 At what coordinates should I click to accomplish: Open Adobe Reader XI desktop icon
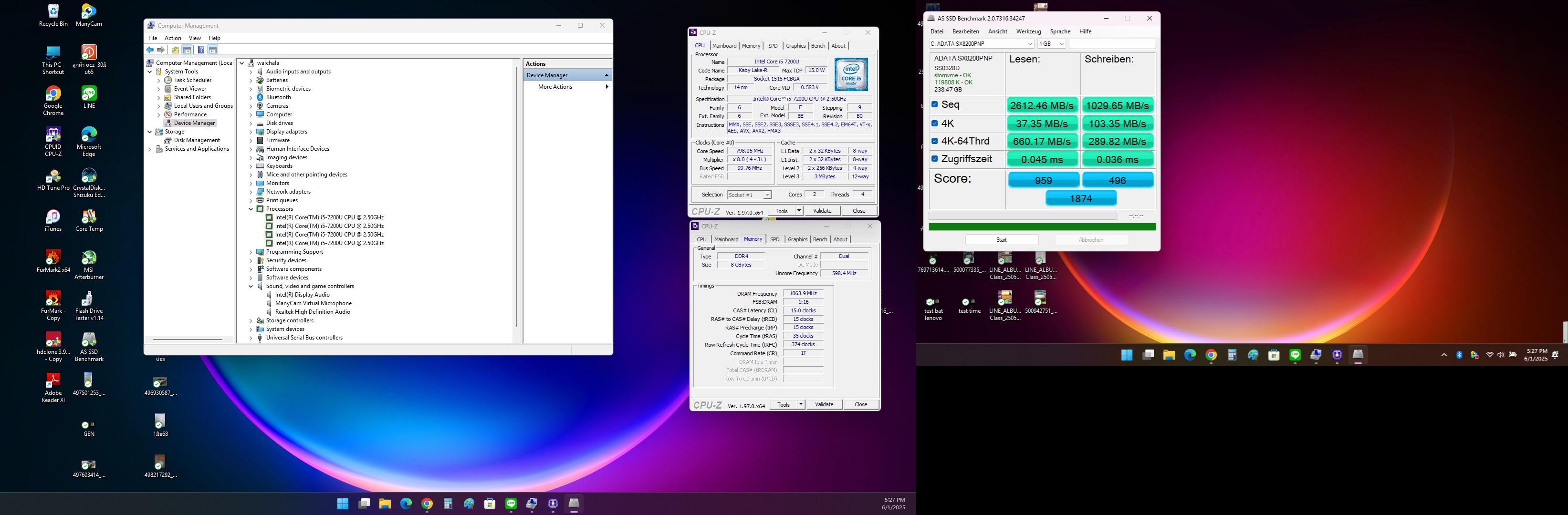coord(53,388)
